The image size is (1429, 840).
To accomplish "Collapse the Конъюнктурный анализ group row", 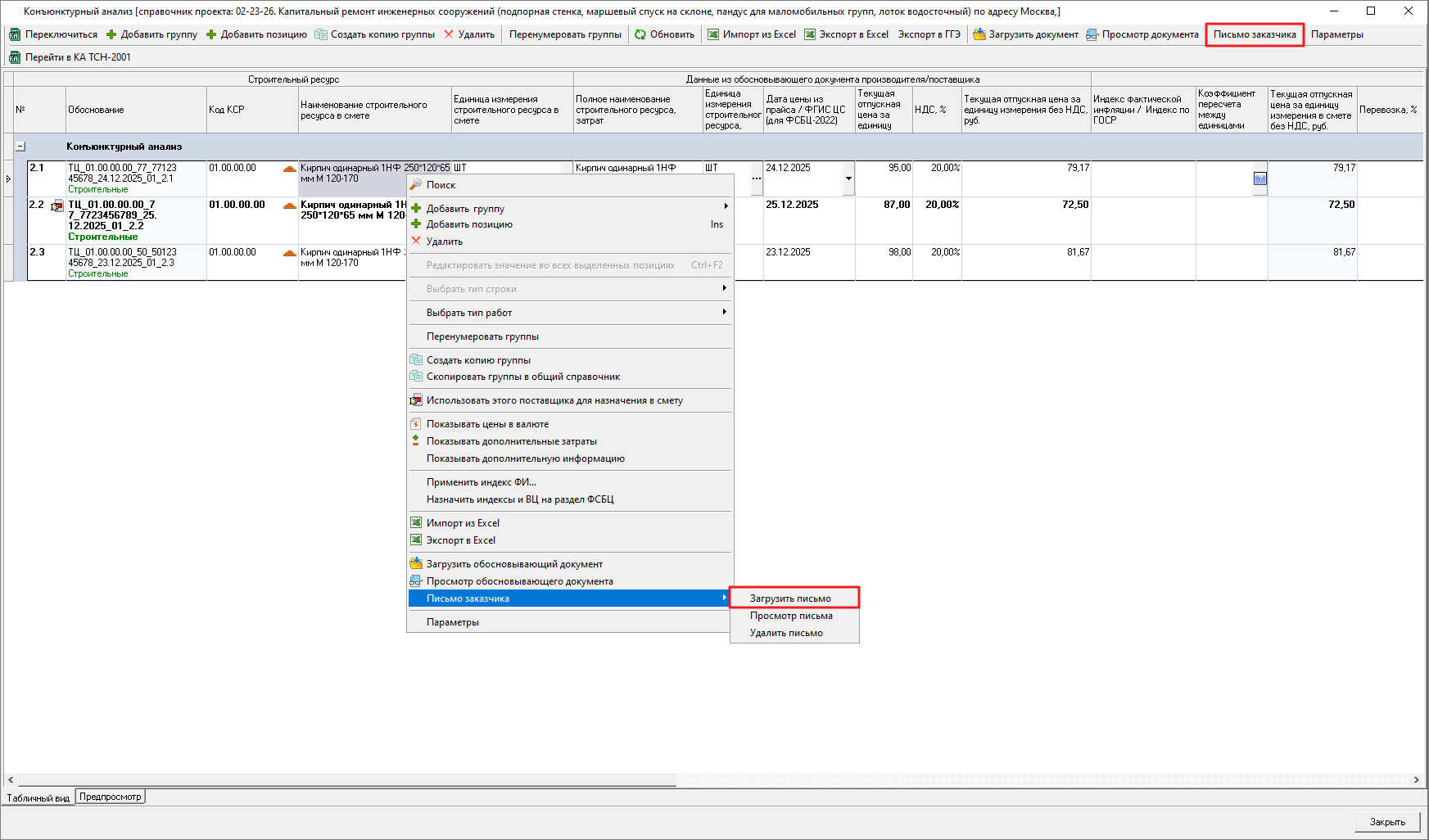I will pos(20,147).
